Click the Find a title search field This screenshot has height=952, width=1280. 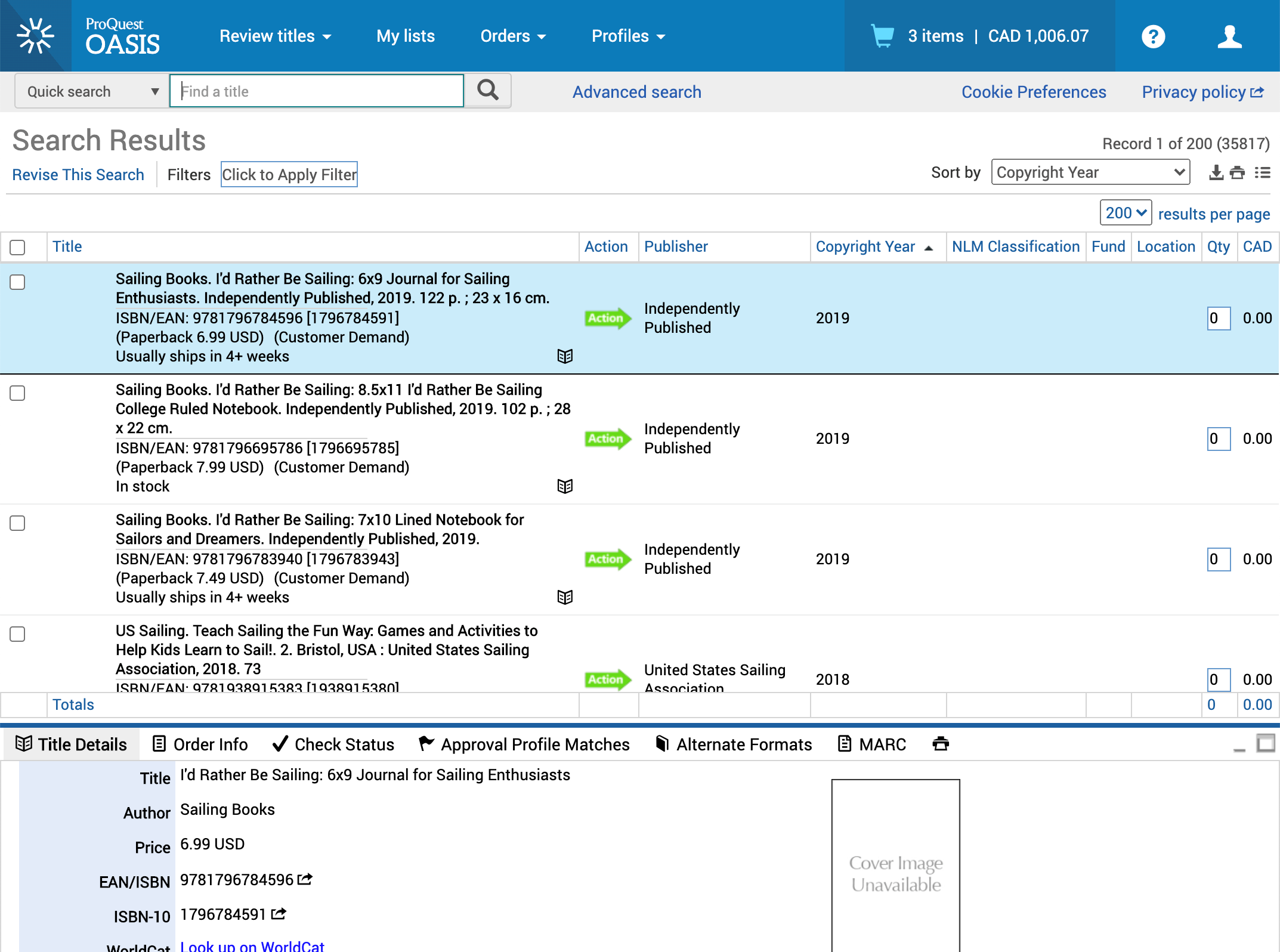point(317,91)
